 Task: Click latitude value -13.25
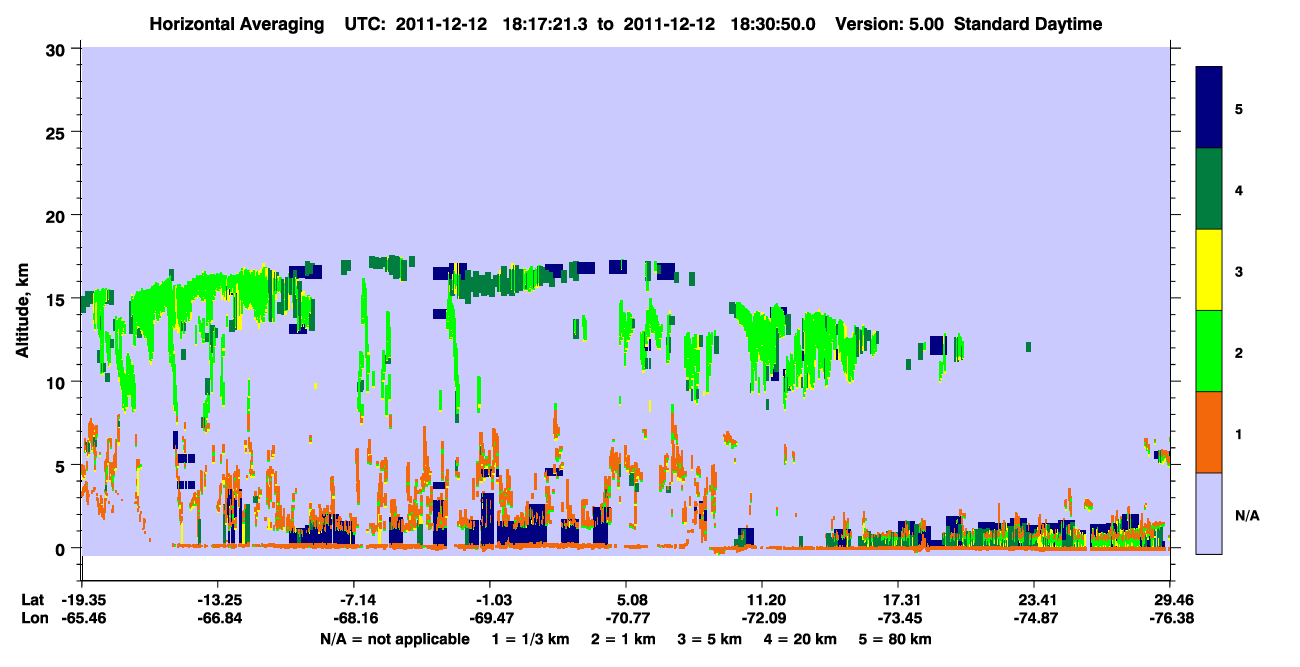(217, 600)
